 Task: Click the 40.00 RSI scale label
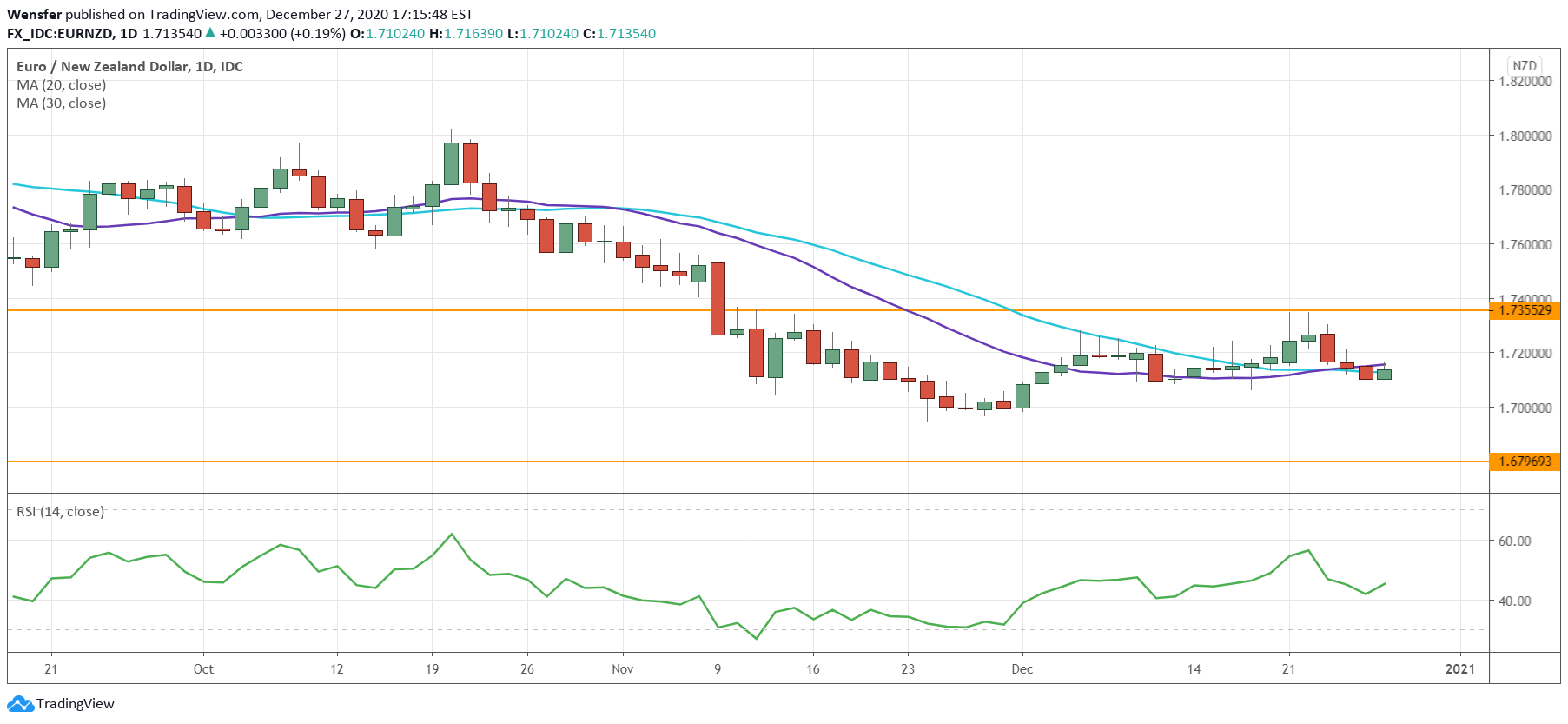[1515, 601]
